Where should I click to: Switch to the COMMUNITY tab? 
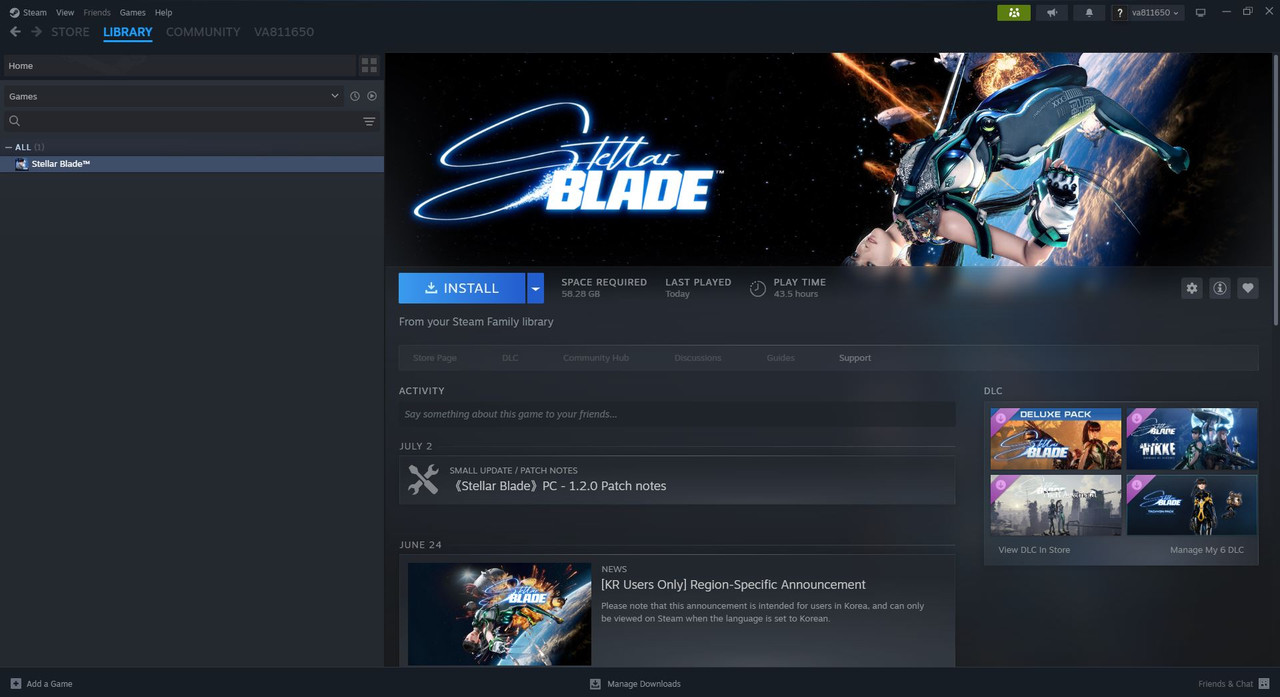click(203, 32)
